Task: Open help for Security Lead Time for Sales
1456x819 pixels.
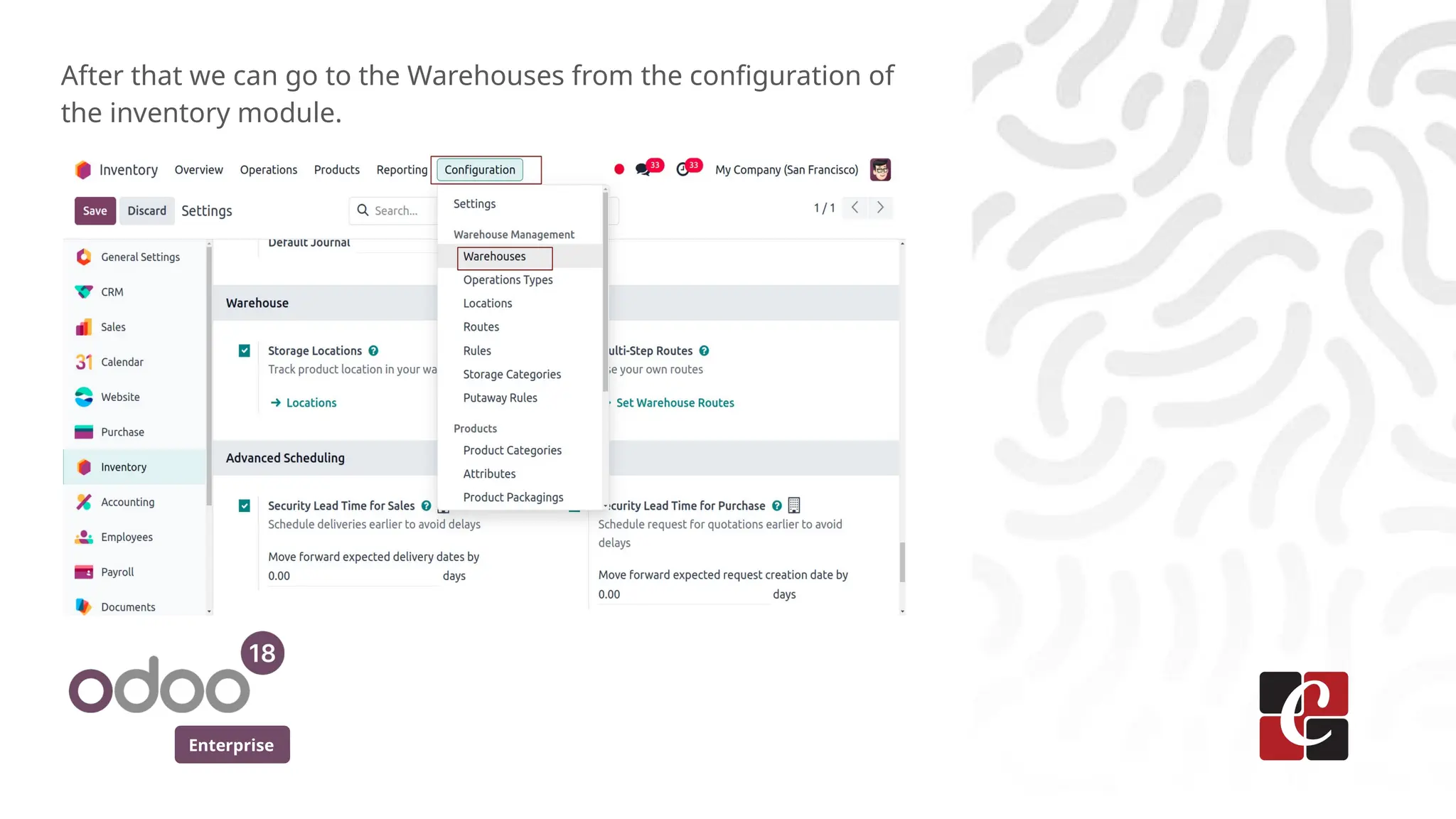Action: click(426, 505)
